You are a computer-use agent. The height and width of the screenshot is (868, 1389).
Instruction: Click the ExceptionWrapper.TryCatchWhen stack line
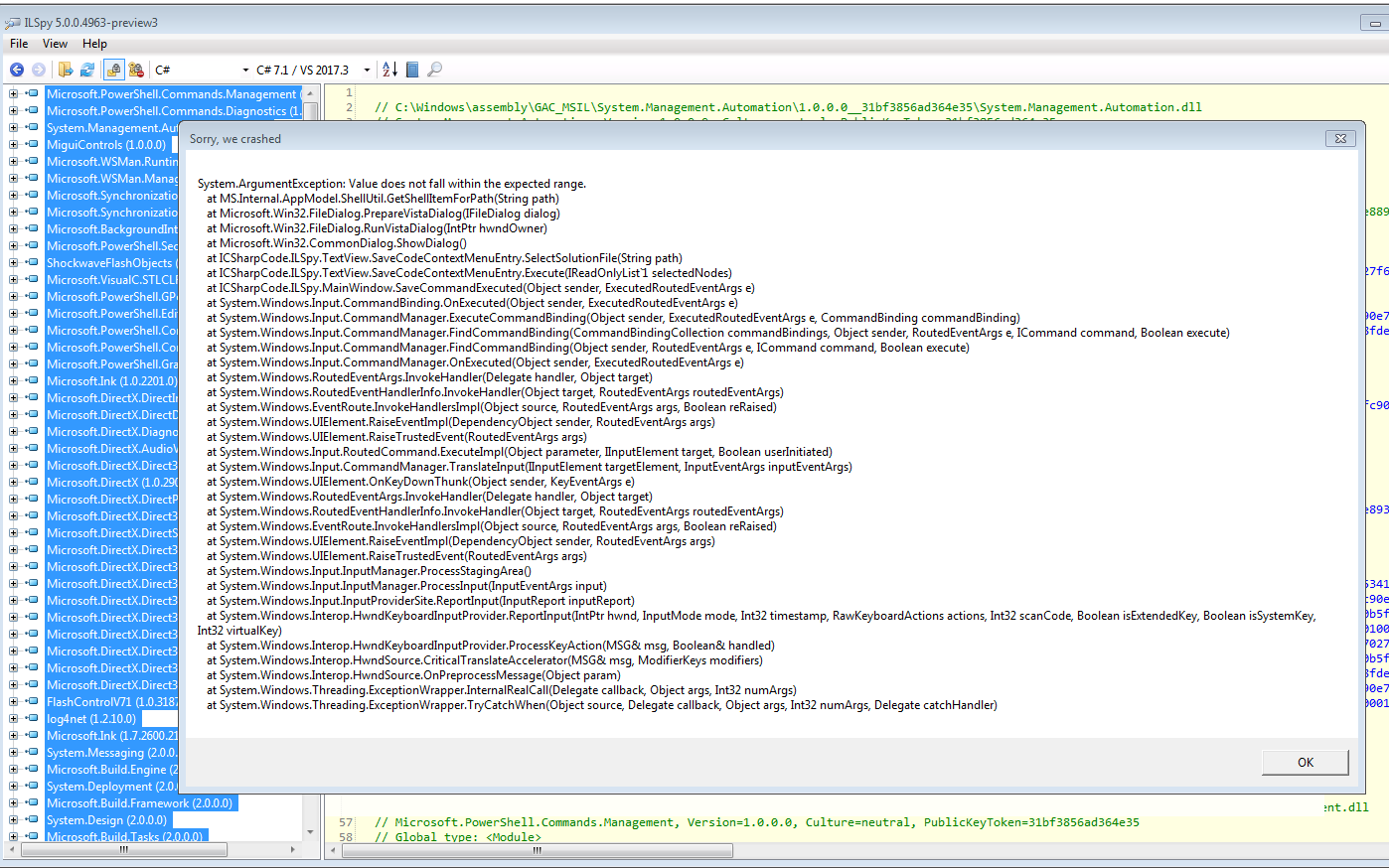click(x=602, y=705)
